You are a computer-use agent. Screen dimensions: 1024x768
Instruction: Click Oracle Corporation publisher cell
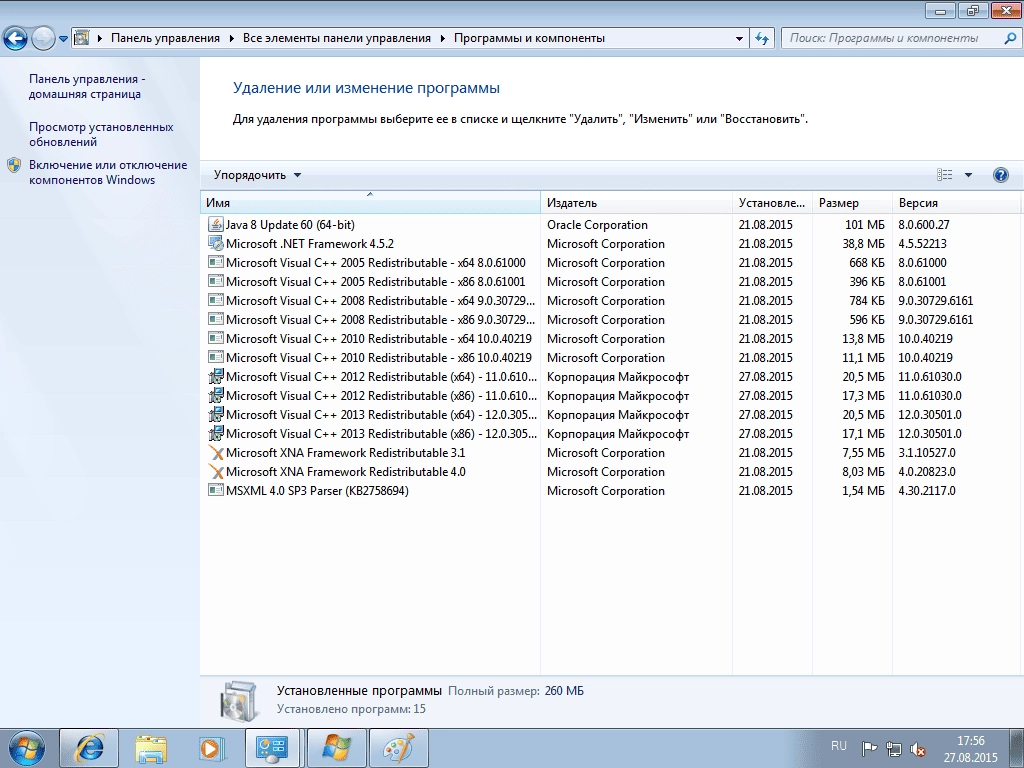point(597,225)
